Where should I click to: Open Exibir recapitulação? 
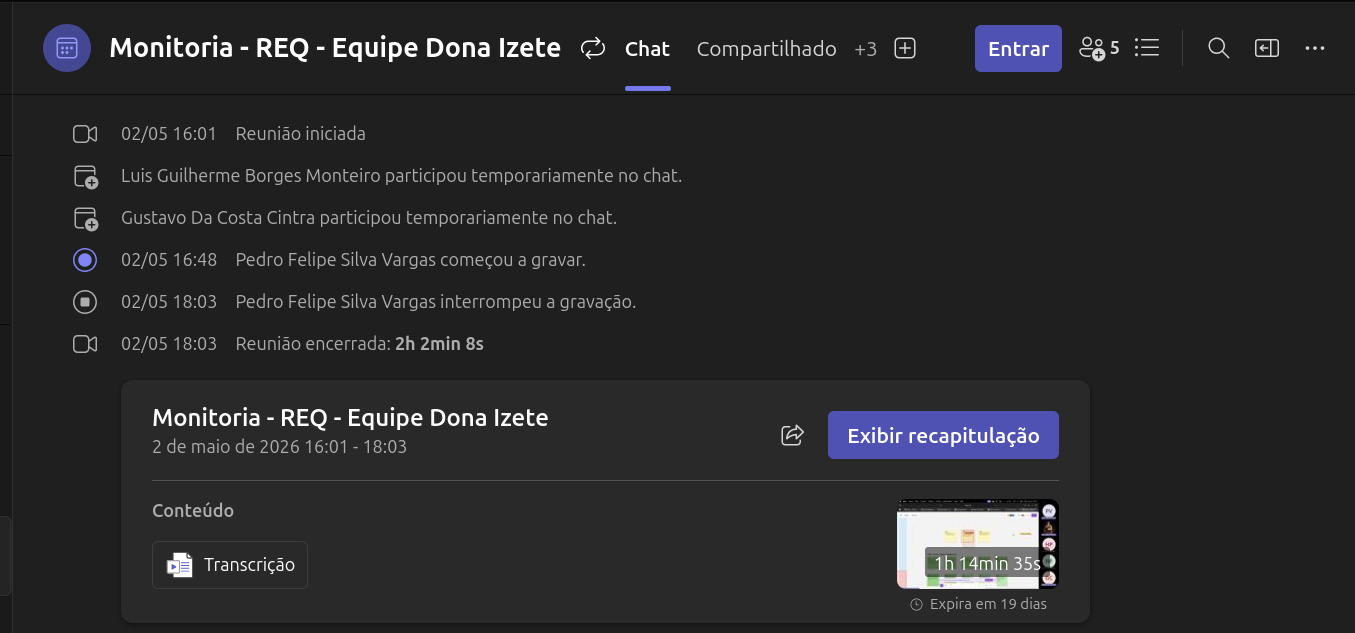(943, 435)
